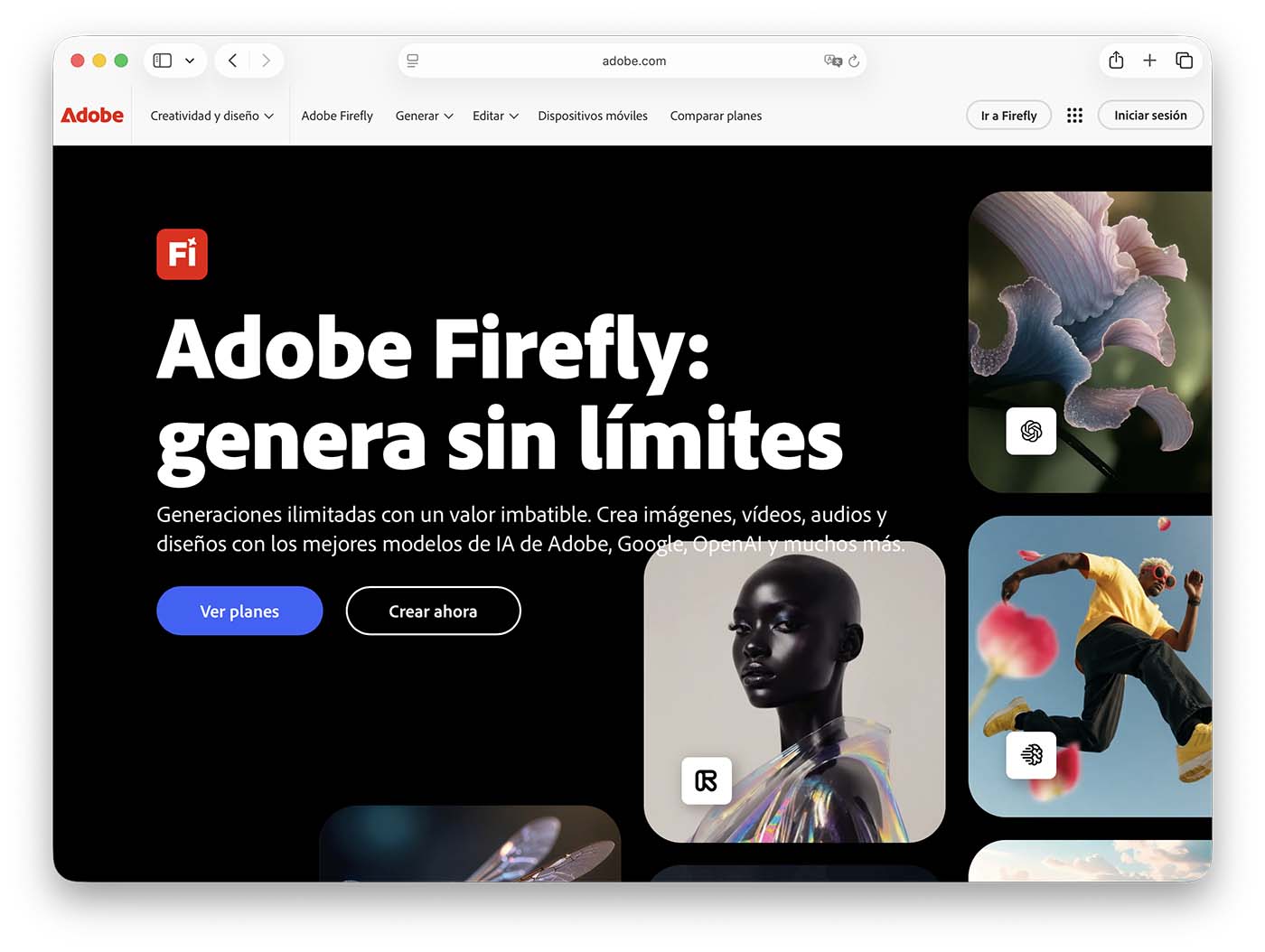Click the address bar showing adobe.com
The height and width of the screenshot is (952, 1265).
(633, 61)
